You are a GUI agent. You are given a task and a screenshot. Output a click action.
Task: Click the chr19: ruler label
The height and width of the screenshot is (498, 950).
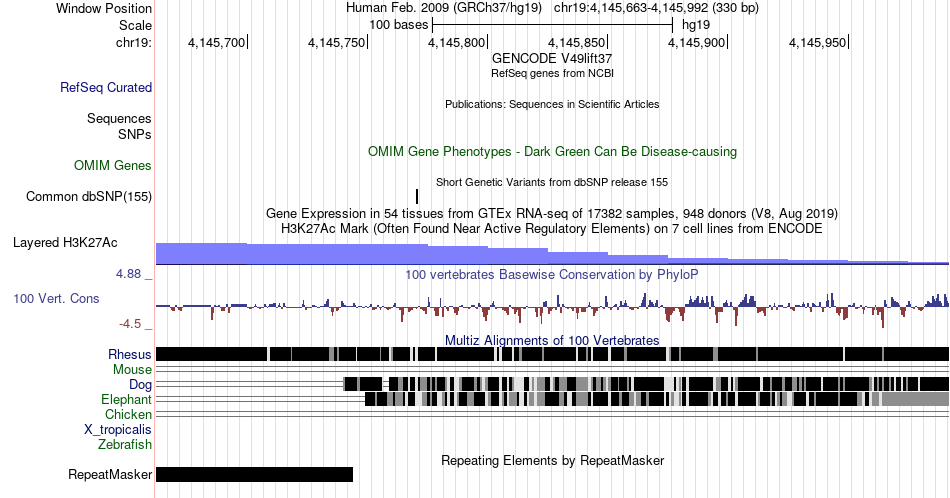coord(134,42)
